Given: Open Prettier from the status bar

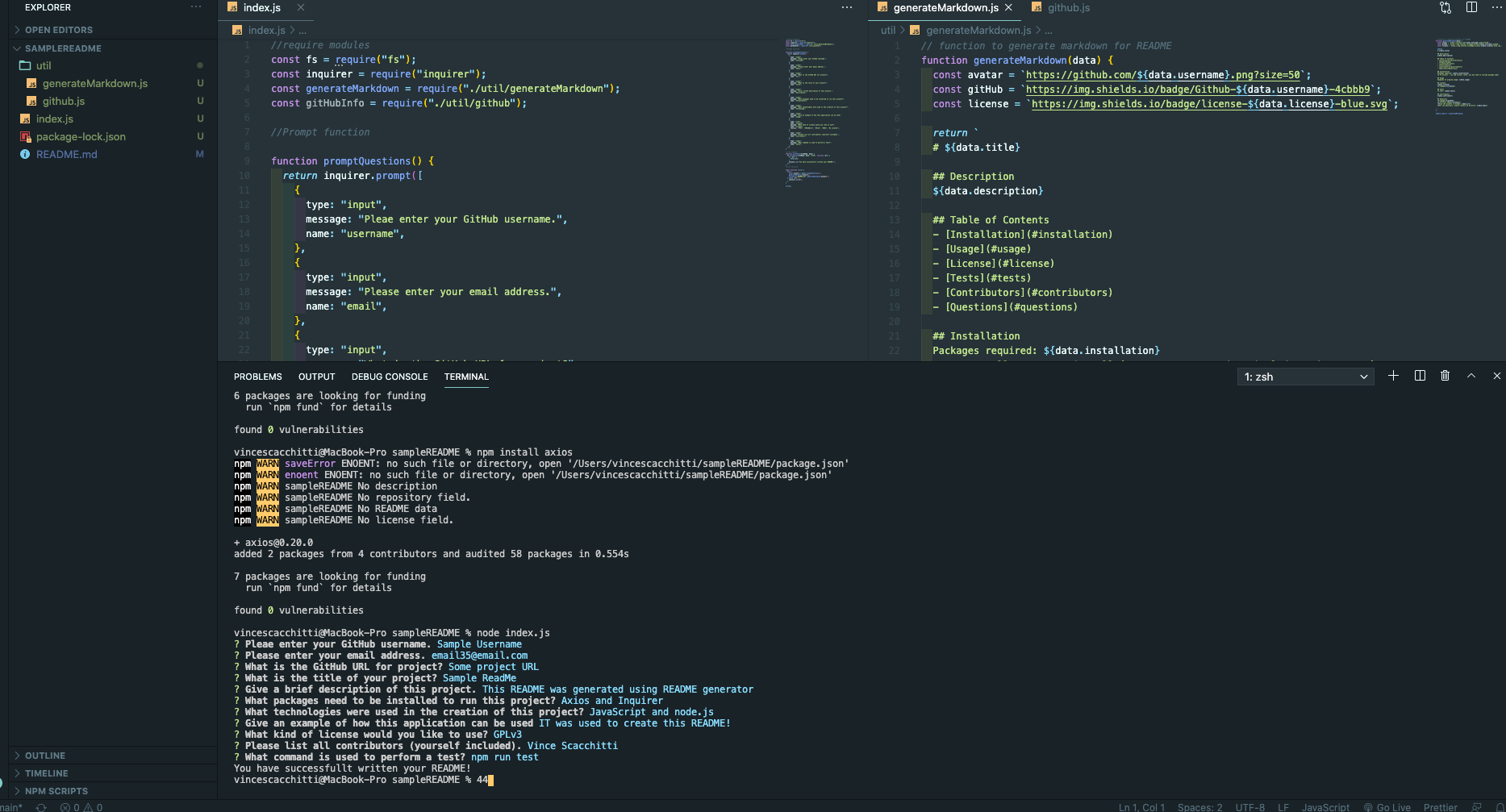Looking at the screenshot, I should (1440, 806).
